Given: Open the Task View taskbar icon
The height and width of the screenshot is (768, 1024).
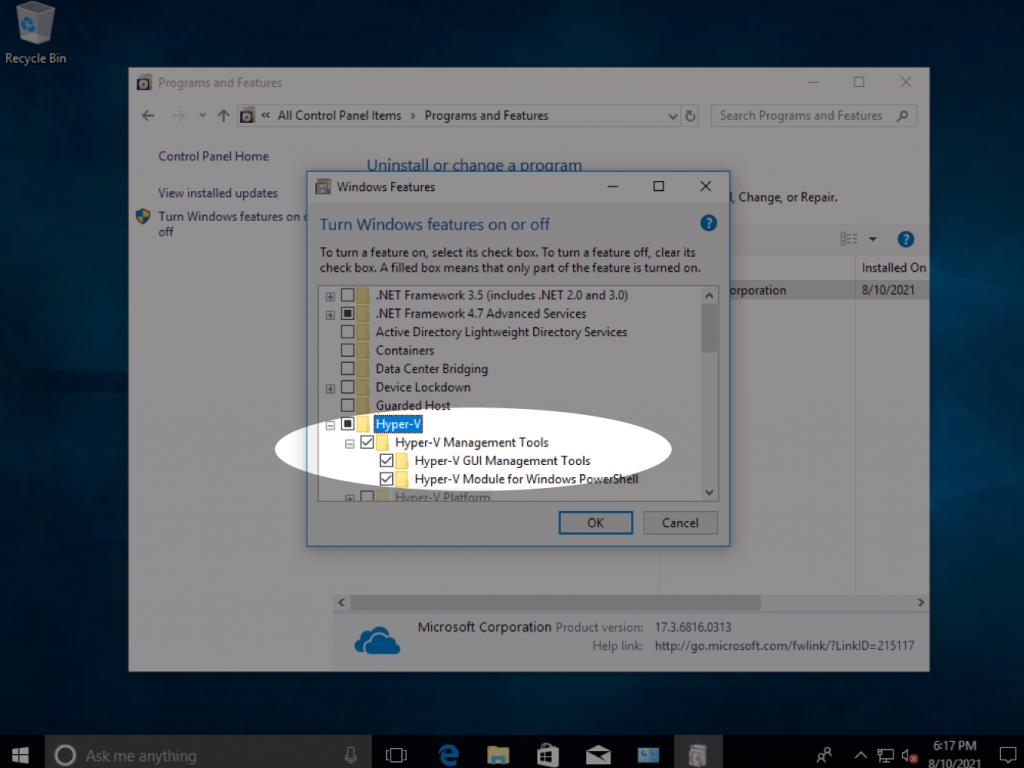Looking at the screenshot, I should (x=396, y=755).
